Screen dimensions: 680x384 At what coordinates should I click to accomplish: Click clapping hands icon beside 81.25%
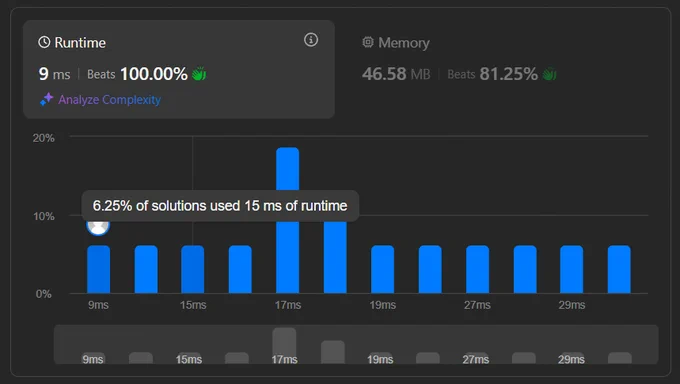(549, 74)
